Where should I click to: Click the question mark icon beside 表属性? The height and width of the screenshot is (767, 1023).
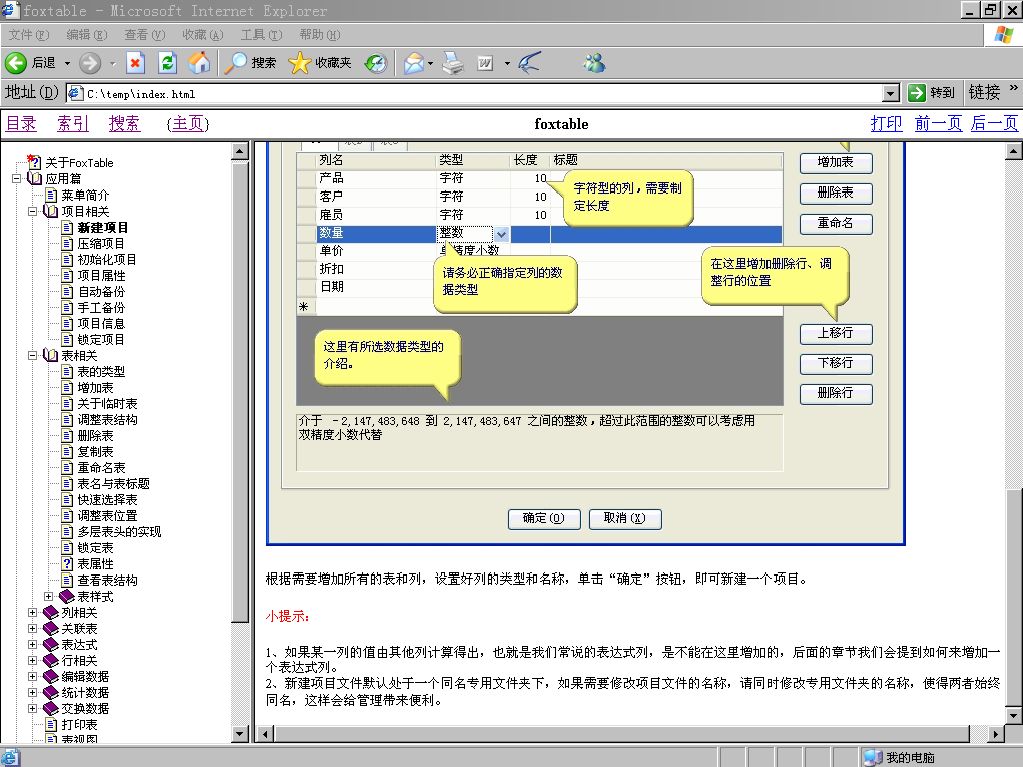point(67,564)
